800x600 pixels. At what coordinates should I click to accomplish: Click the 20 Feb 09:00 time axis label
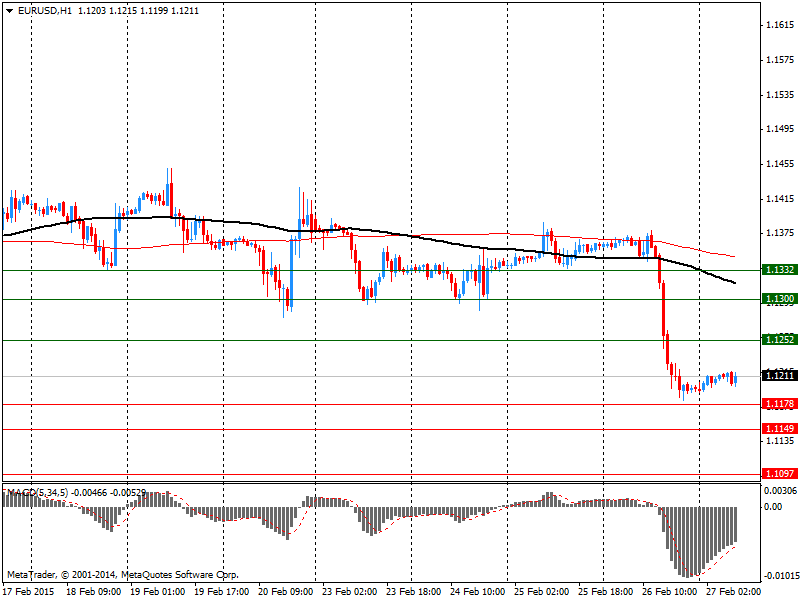(x=286, y=591)
